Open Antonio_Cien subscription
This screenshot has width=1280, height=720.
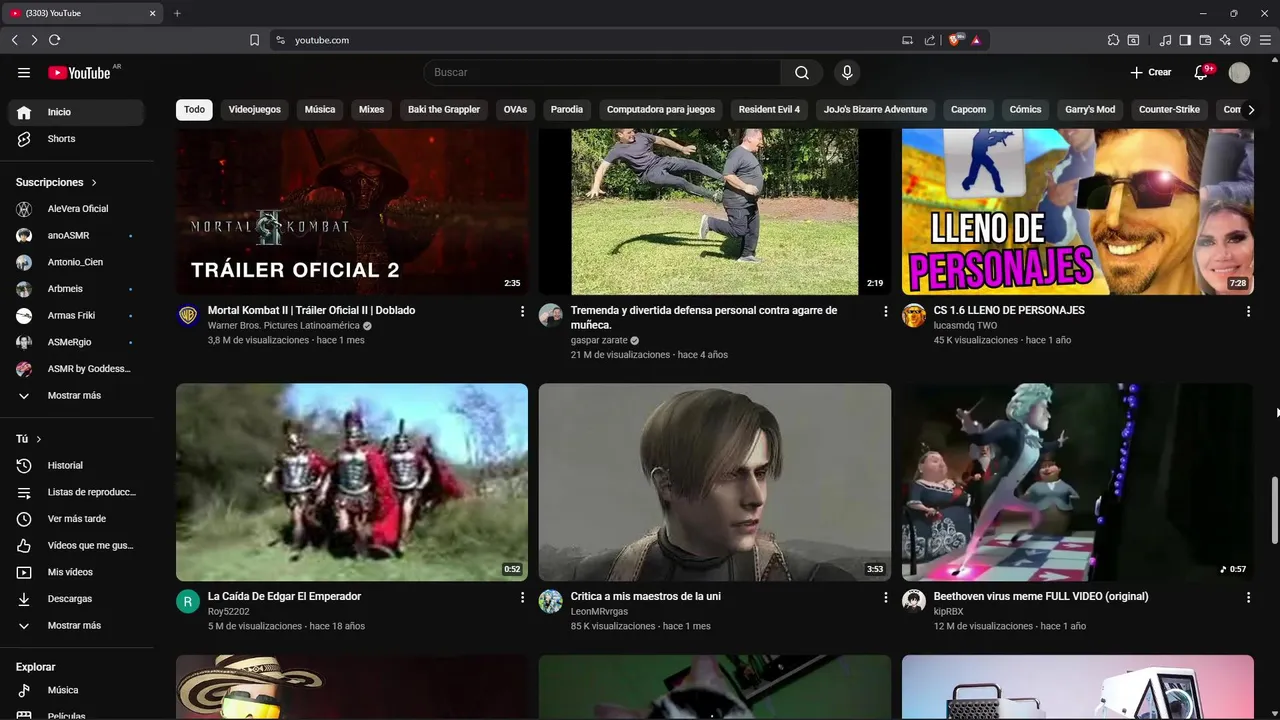(x=76, y=262)
